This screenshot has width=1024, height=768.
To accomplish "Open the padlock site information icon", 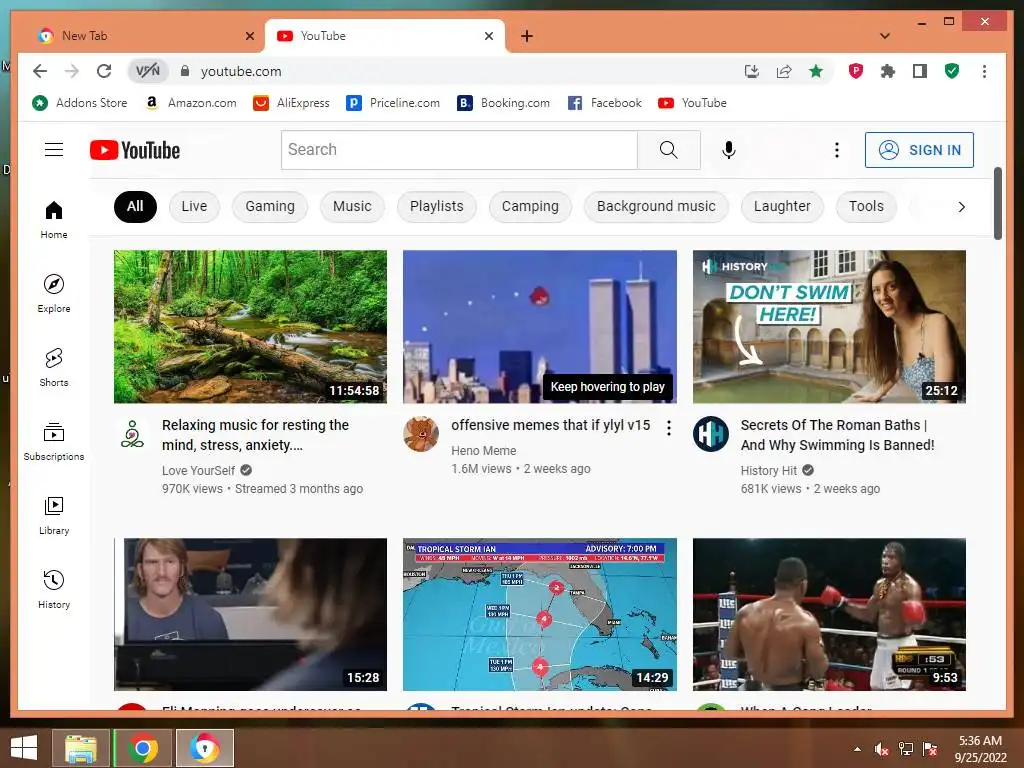I will tap(185, 71).
